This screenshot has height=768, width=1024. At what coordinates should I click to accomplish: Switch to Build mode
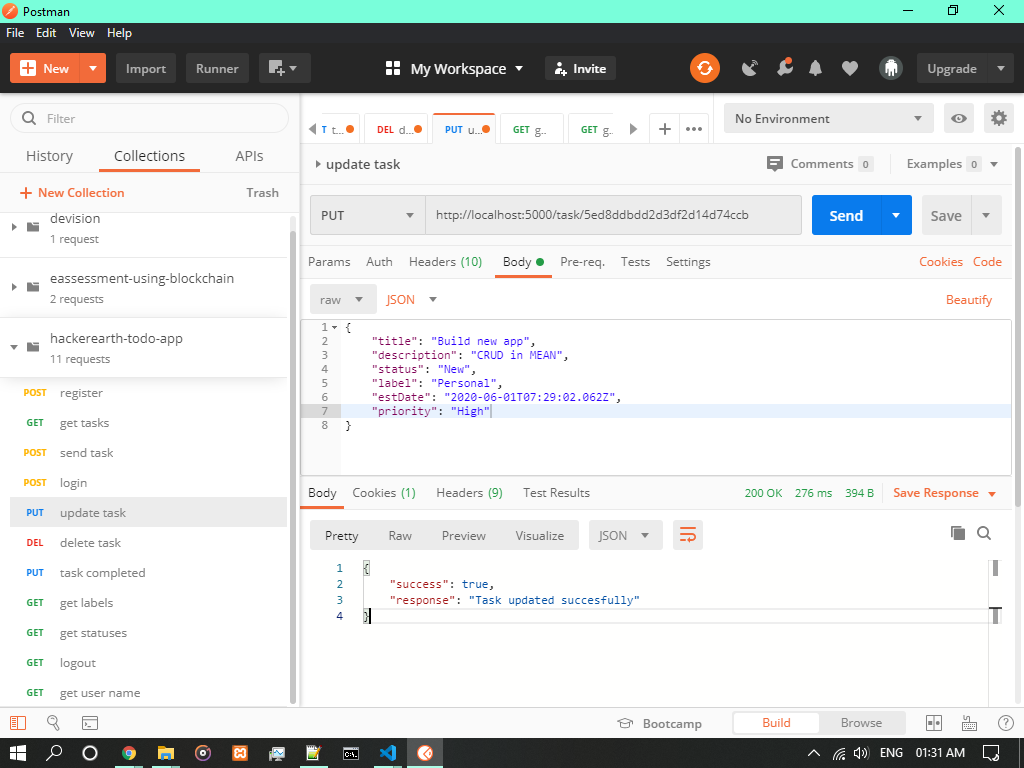click(776, 723)
